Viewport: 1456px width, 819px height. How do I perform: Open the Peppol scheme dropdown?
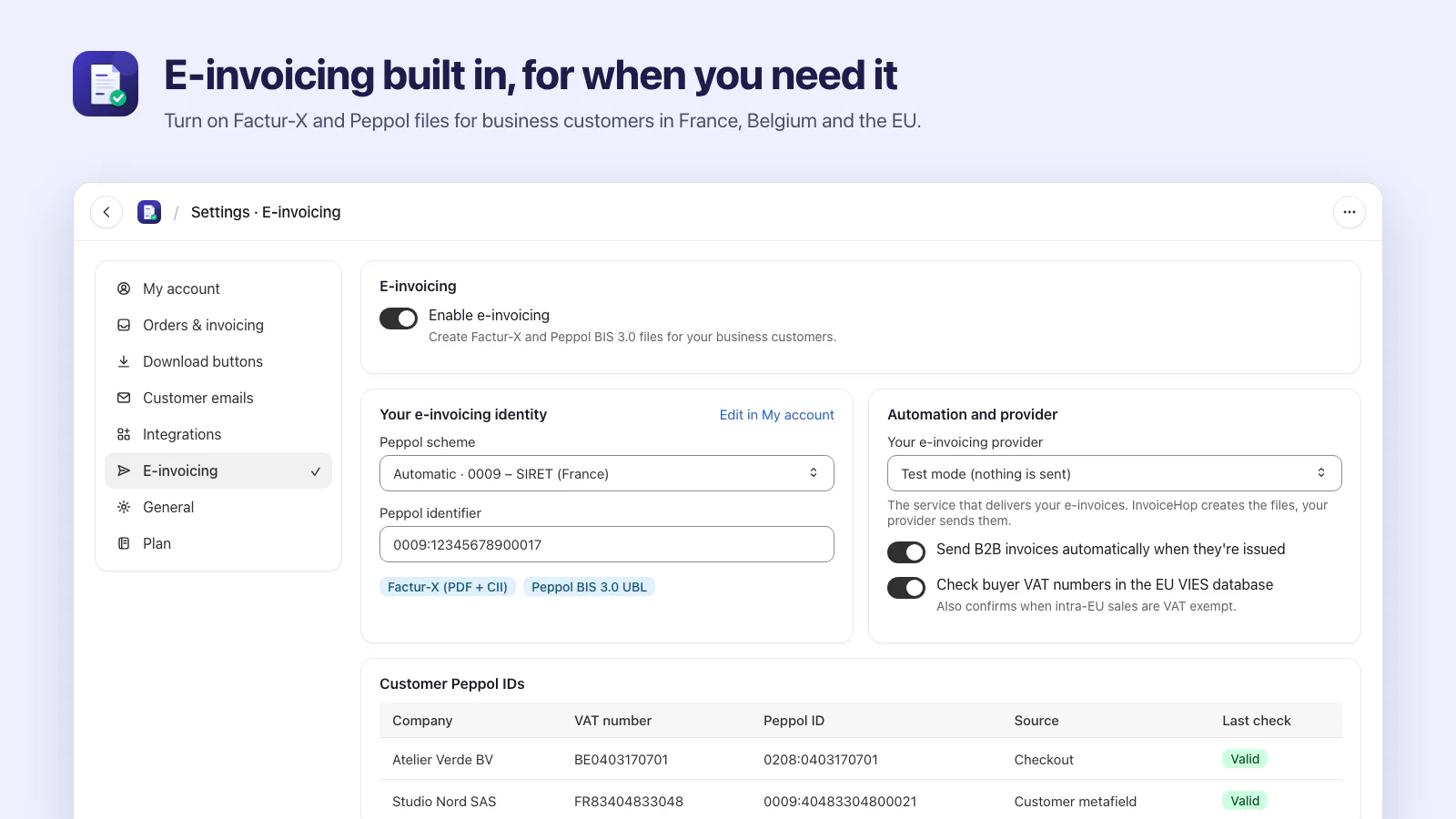(607, 473)
